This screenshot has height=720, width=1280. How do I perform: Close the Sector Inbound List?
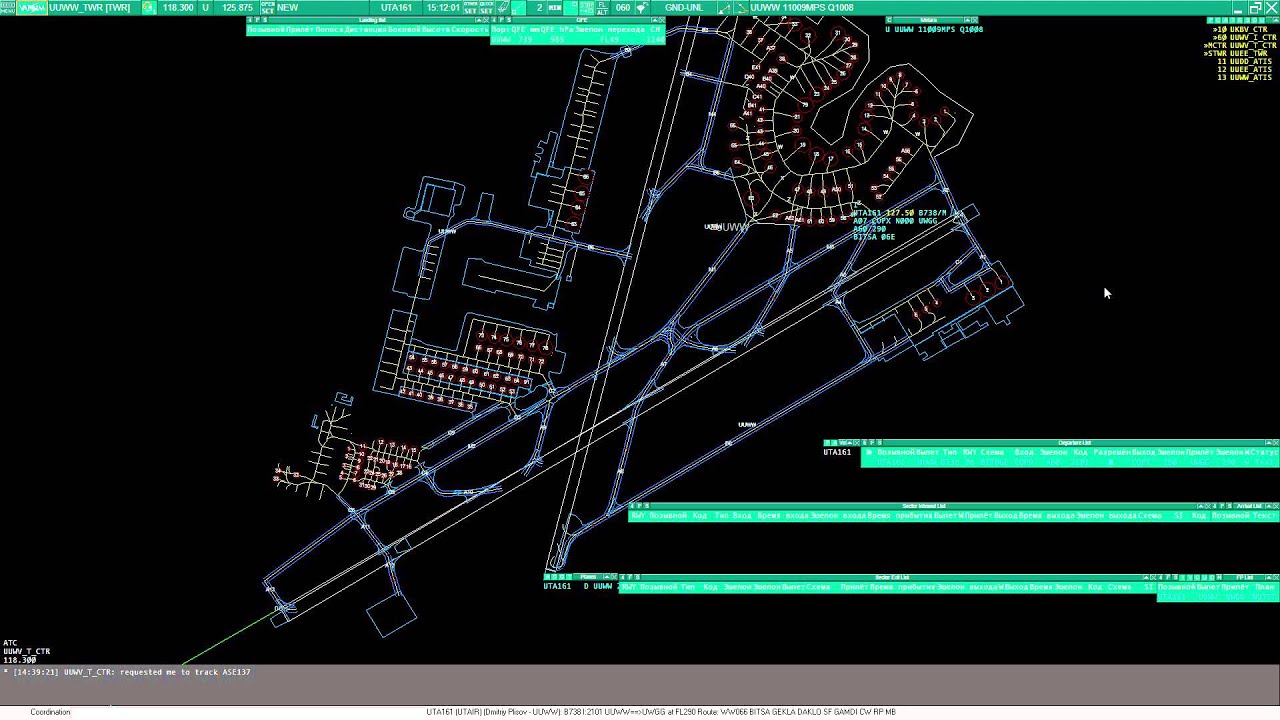point(1208,506)
